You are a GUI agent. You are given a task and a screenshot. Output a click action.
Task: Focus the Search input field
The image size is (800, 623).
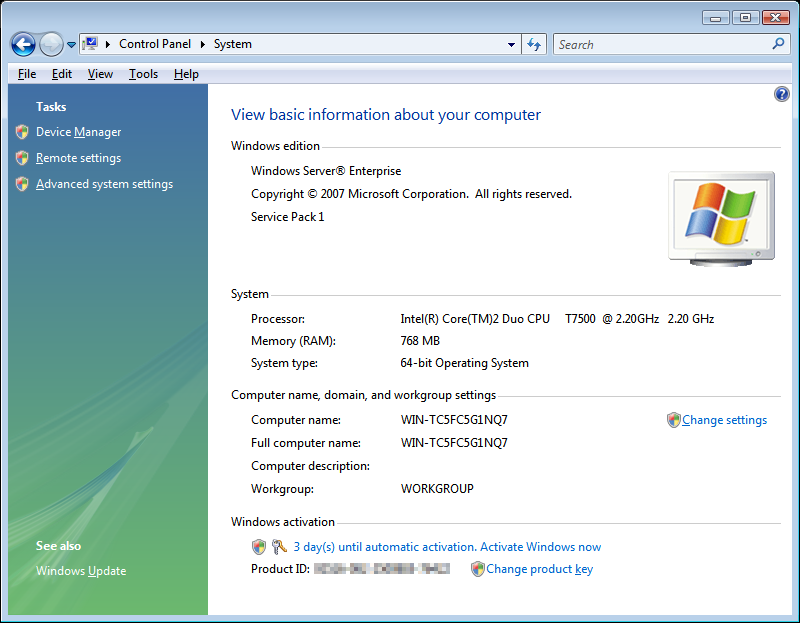(663, 44)
